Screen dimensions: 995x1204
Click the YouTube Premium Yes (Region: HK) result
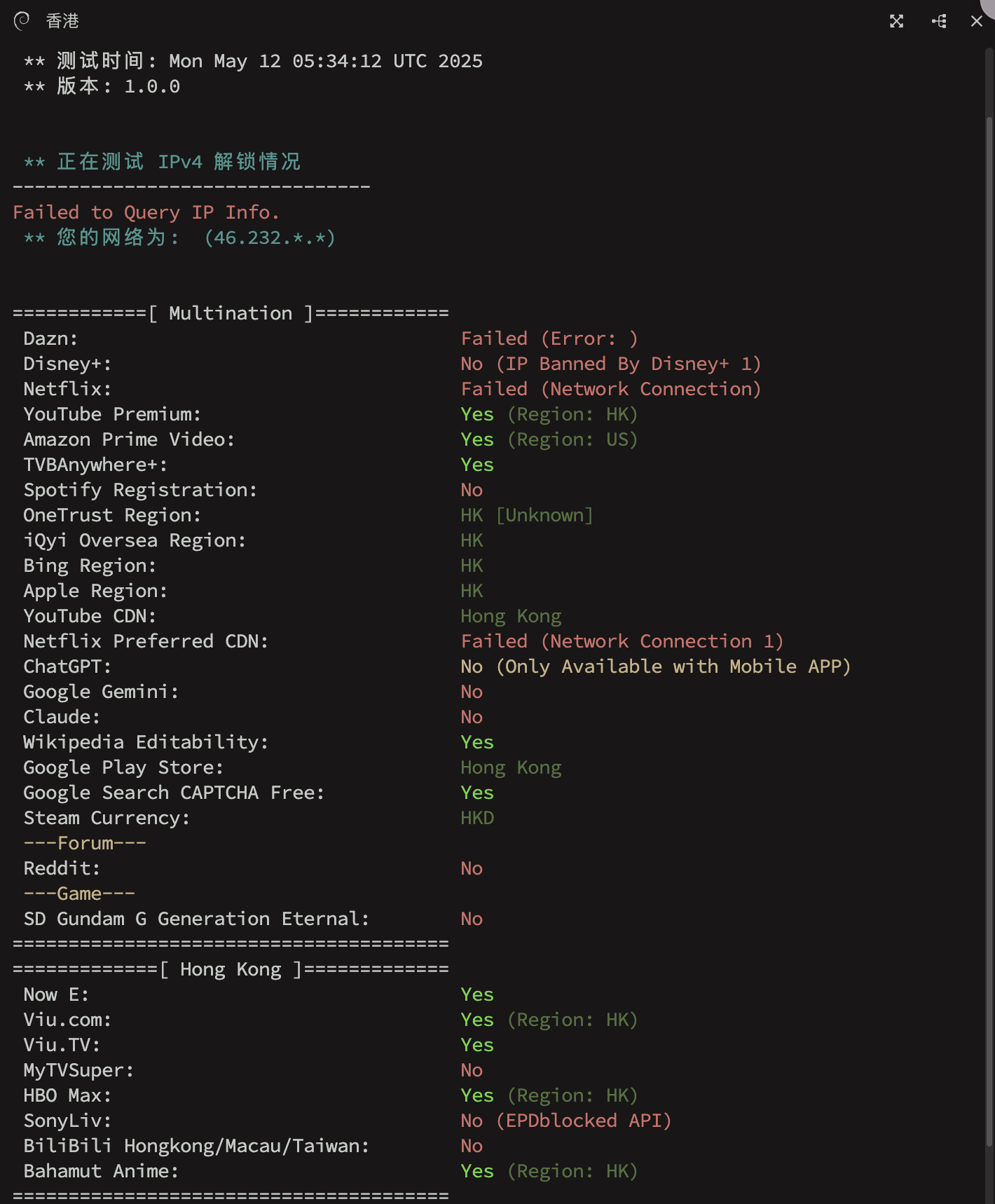pos(549,414)
